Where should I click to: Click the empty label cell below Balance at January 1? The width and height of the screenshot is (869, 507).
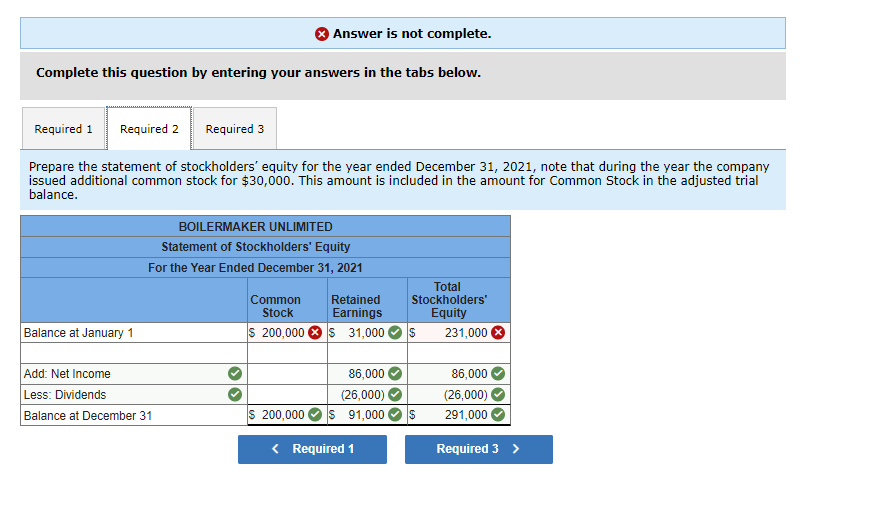click(134, 353)
